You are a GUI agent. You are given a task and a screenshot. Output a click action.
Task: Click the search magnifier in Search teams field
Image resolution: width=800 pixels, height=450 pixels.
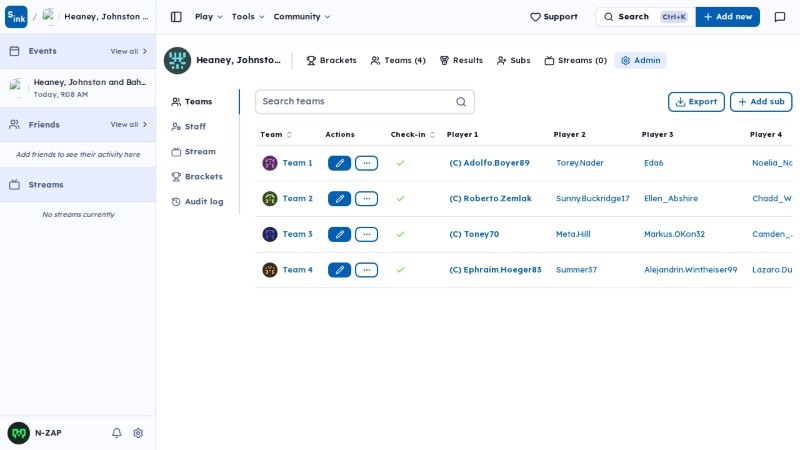coord(461,102)
